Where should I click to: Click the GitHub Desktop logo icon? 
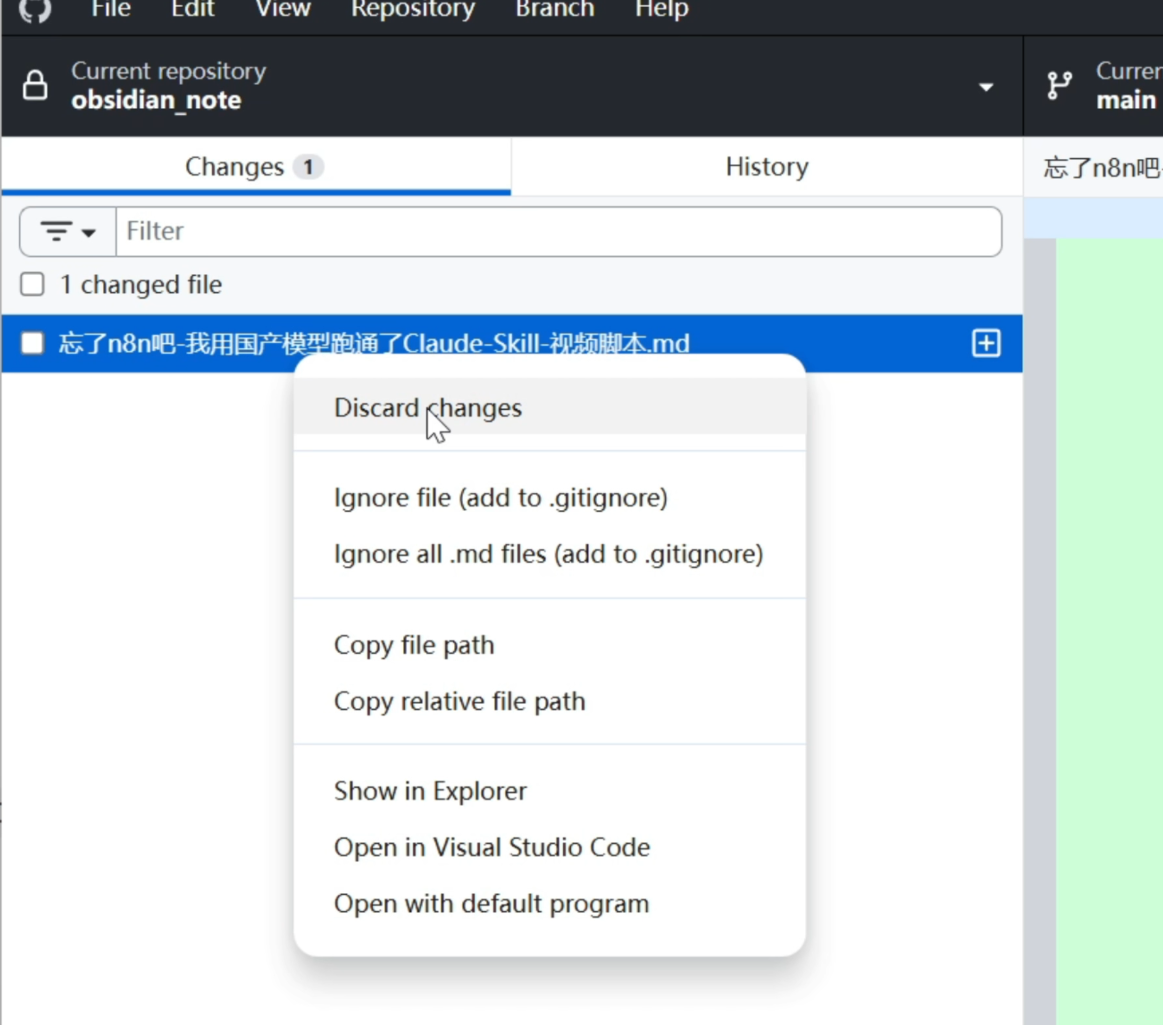tap(35, 10)
